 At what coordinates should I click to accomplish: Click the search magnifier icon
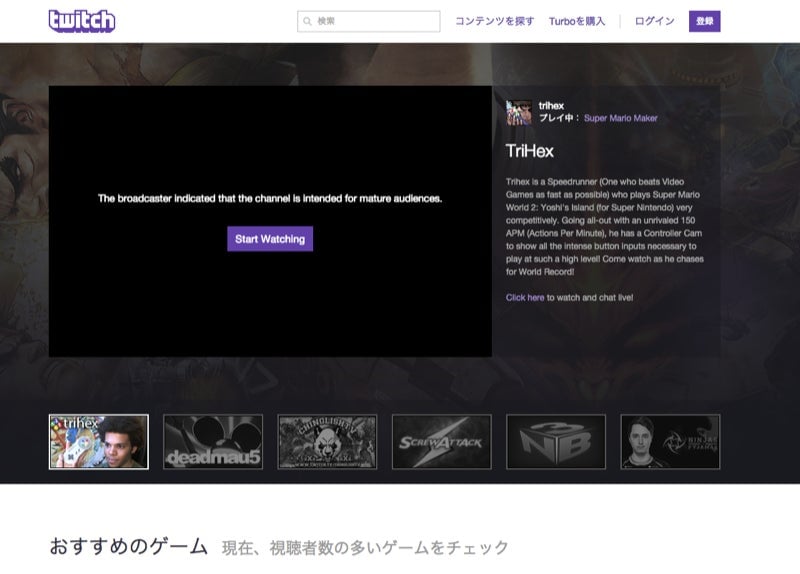pyautogui.click(x=306, y=21)
